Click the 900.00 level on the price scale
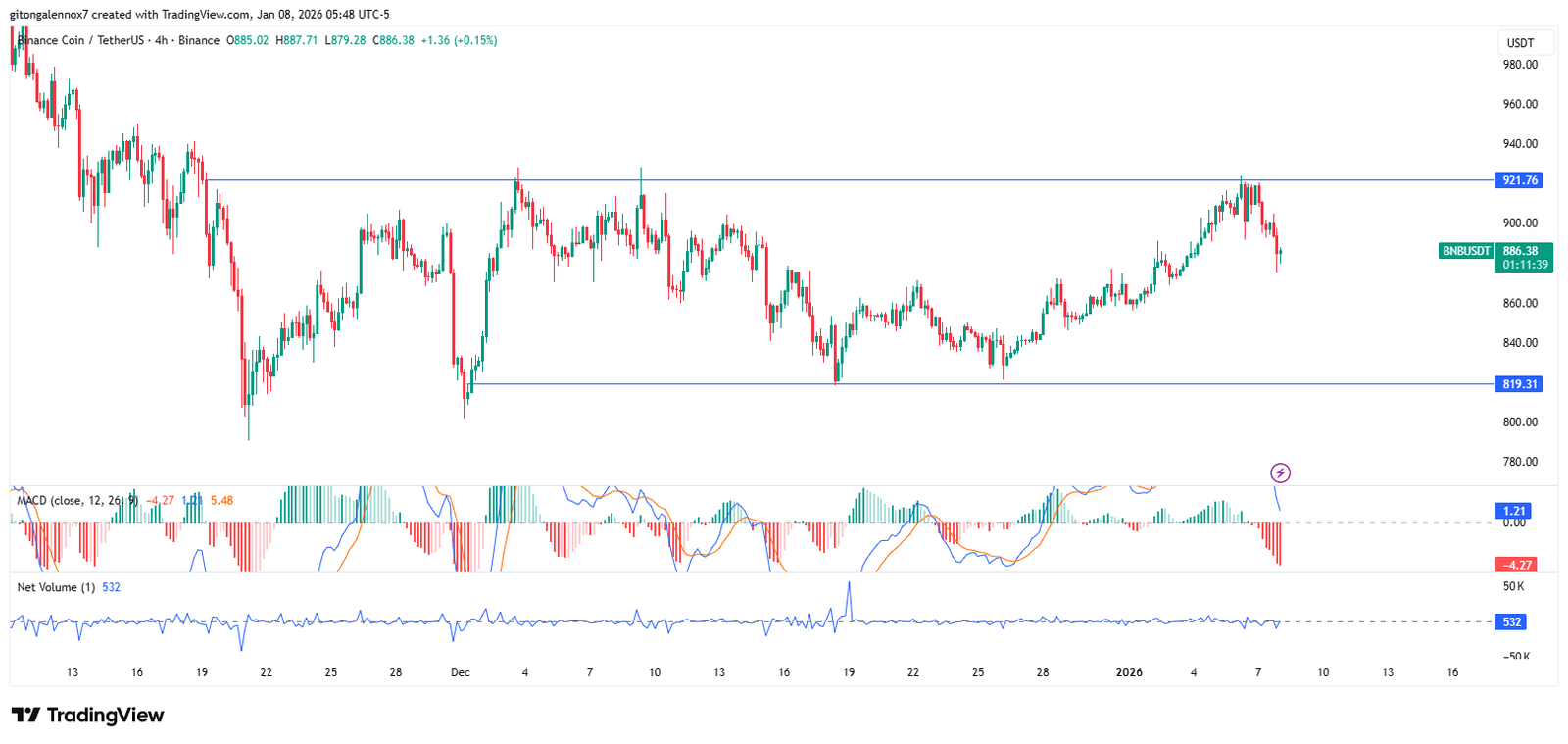1568x744 pixels. (1520, 223)
